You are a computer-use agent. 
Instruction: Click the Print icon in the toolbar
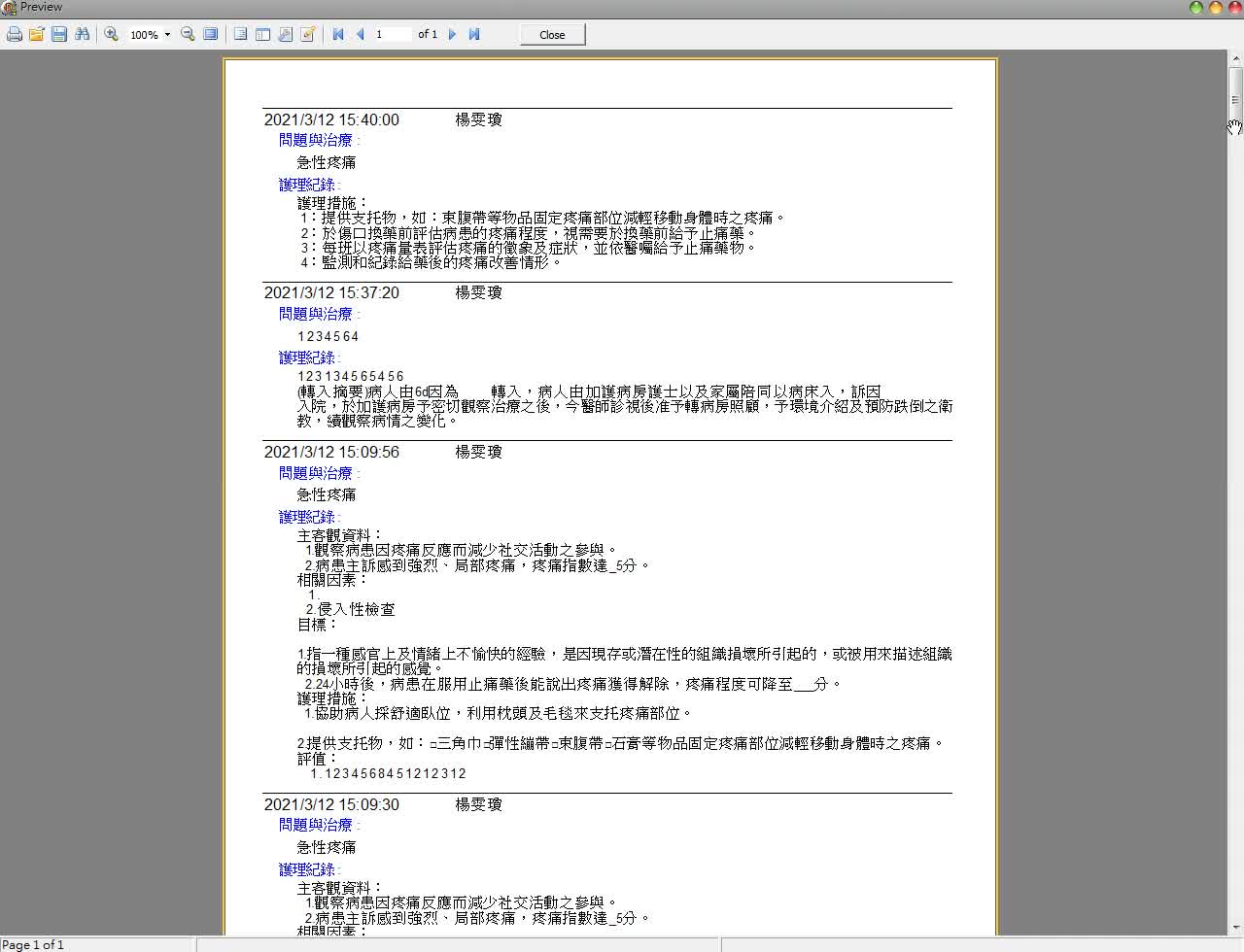pyautogui.click(x=15, y=34)
